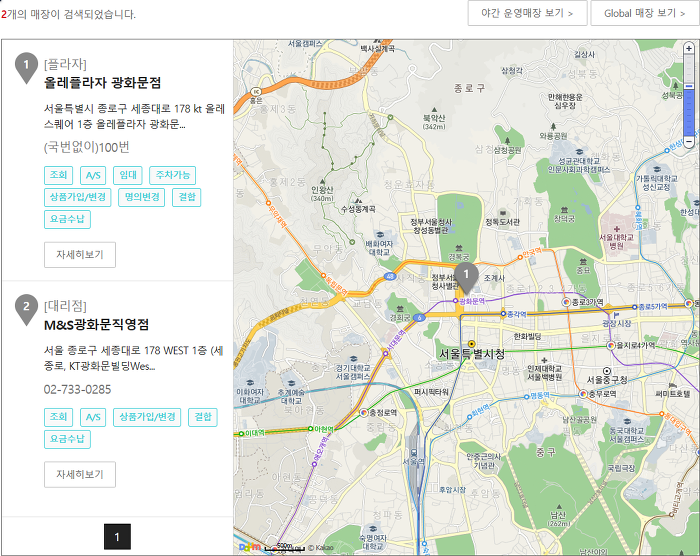
Task: Click the 충무로역 station label on map
Action: pos(603,394)
